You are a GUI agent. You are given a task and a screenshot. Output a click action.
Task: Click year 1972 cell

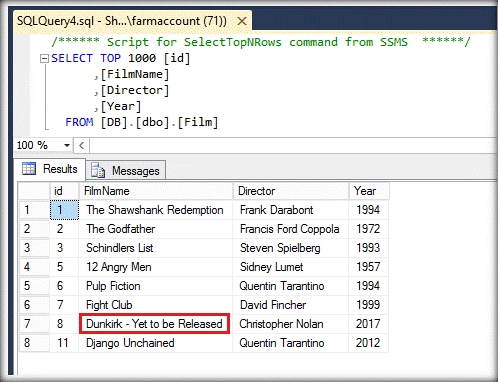click(x=369, y=229)
